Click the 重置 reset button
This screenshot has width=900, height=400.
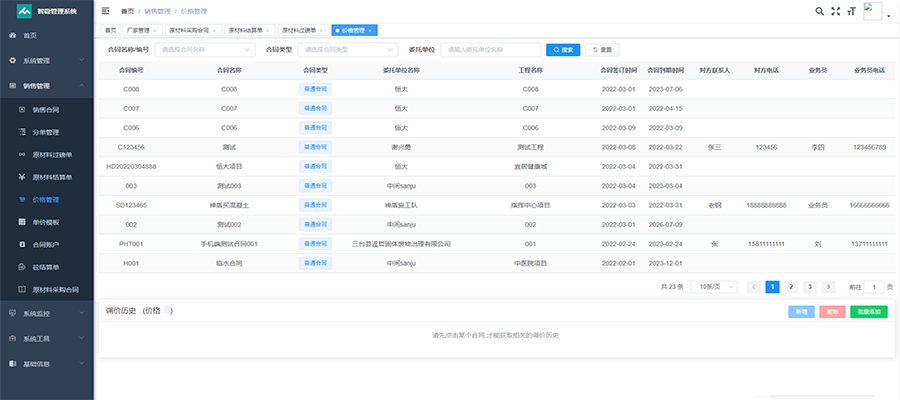click(602, 50)
